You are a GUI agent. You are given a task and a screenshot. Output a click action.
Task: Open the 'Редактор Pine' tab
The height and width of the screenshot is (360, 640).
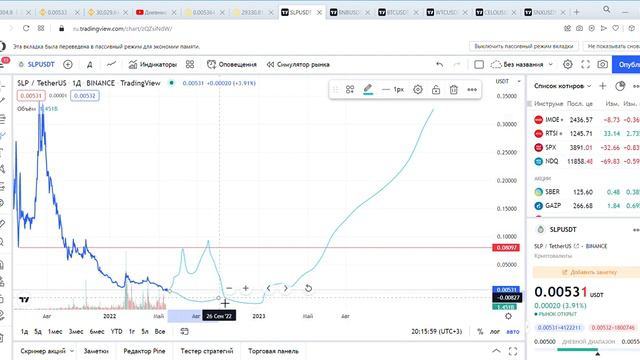(x=144, y=351)
